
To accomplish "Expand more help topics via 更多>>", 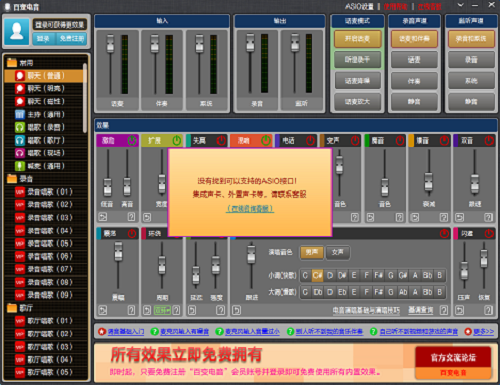I will point(483,332).
